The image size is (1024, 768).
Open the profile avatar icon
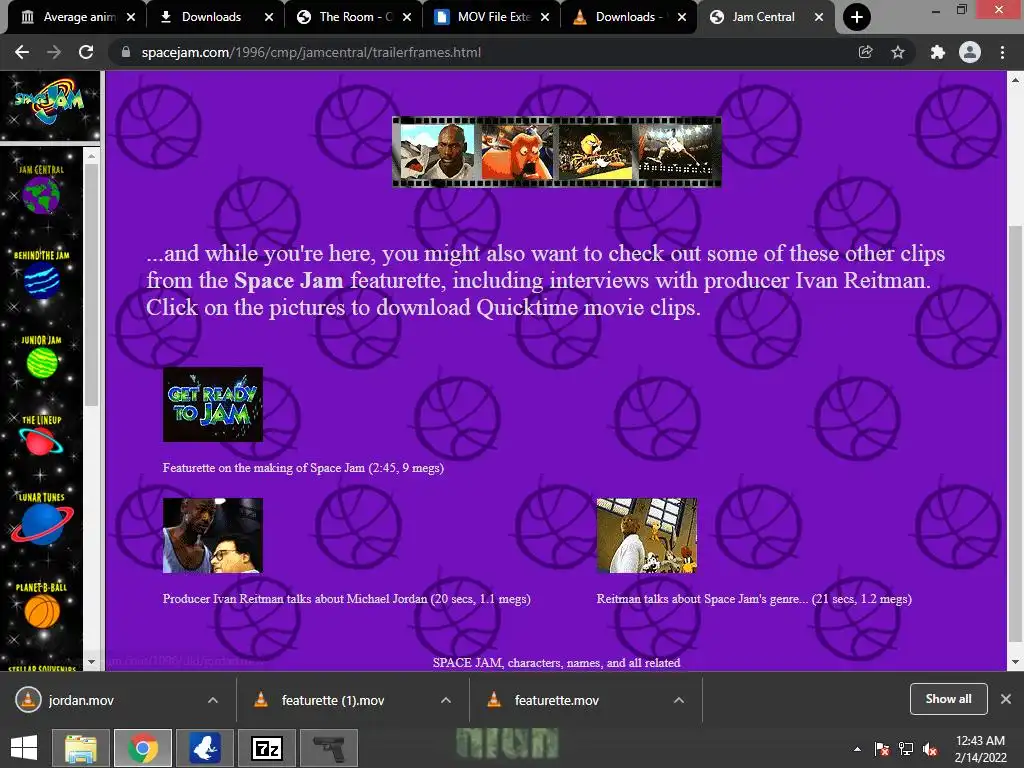click(970, 52)
